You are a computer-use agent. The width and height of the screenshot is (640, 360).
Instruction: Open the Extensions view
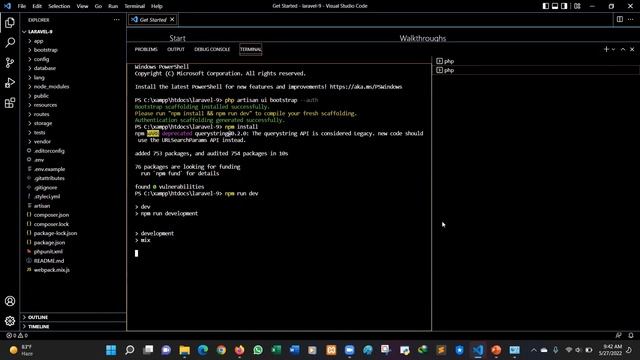pos(10,102)
